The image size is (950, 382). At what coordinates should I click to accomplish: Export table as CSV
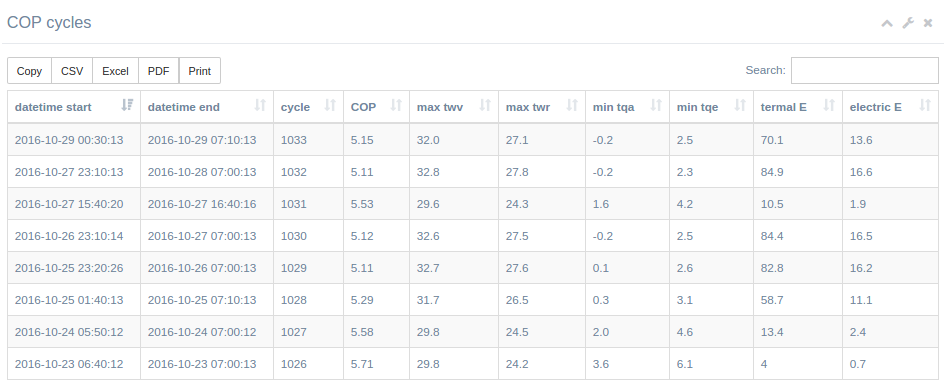click(72, 71)
